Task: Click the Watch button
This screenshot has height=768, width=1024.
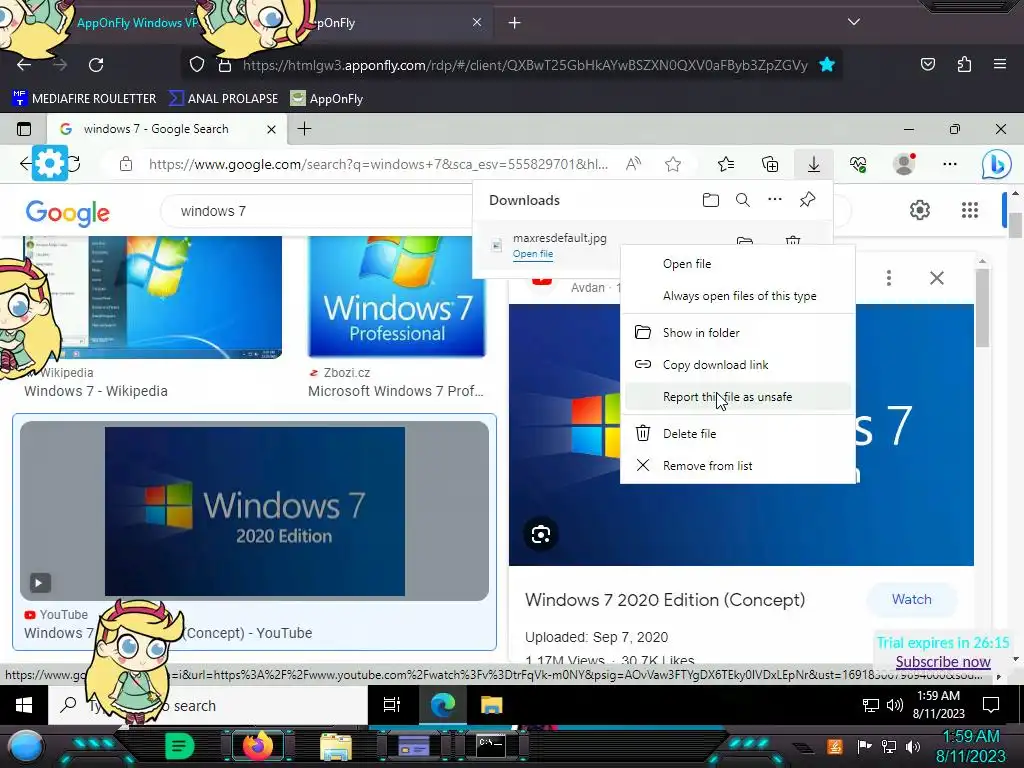Action: 912,599
